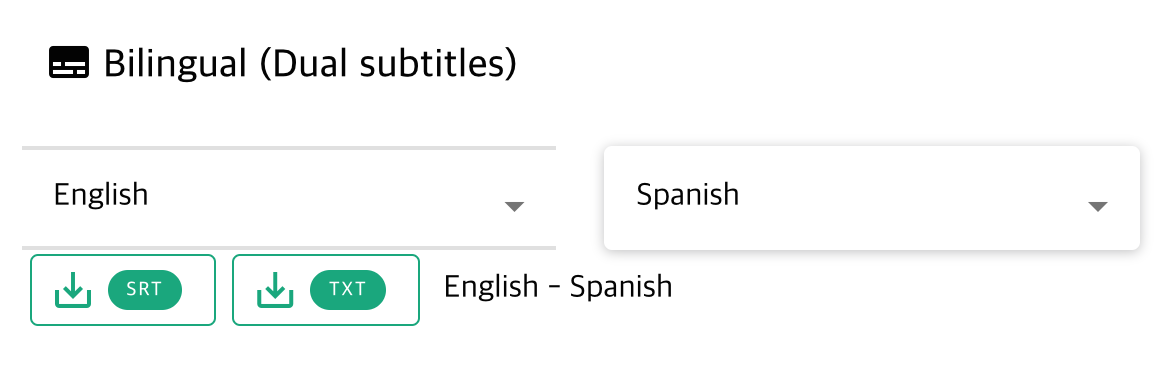1168x368 pixels.
Task: Expand the English dropdown arrow
Action: coord(514,206)
